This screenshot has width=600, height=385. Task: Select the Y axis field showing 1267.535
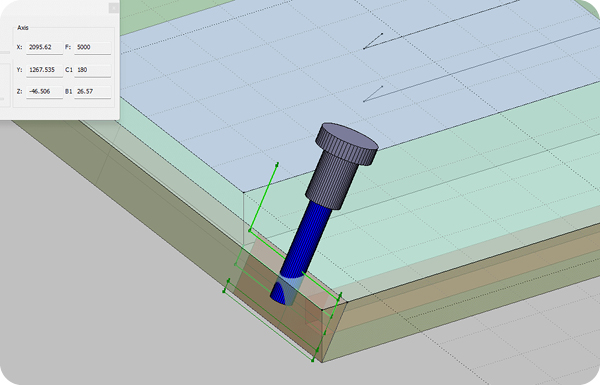(x=44, y=70)
